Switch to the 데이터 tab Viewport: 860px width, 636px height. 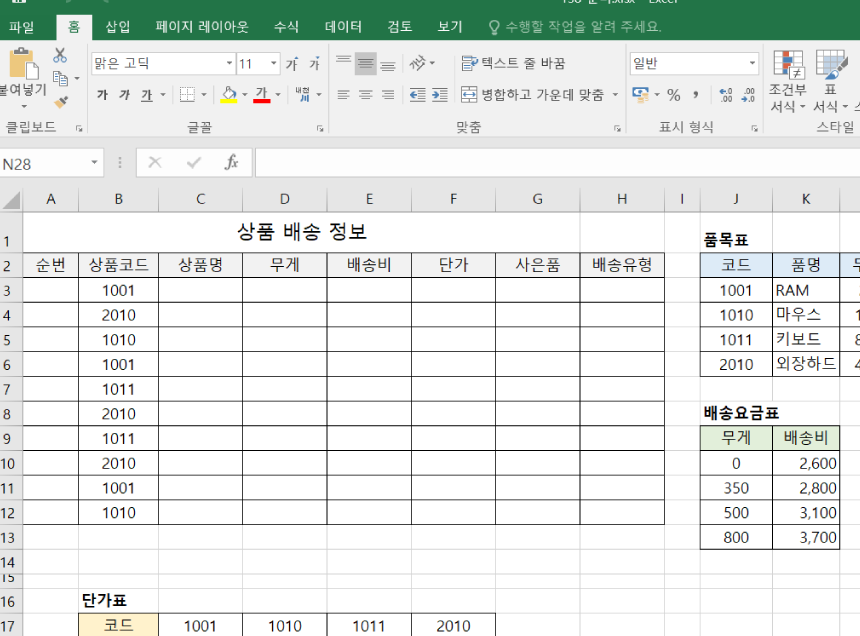pos(343,27)
